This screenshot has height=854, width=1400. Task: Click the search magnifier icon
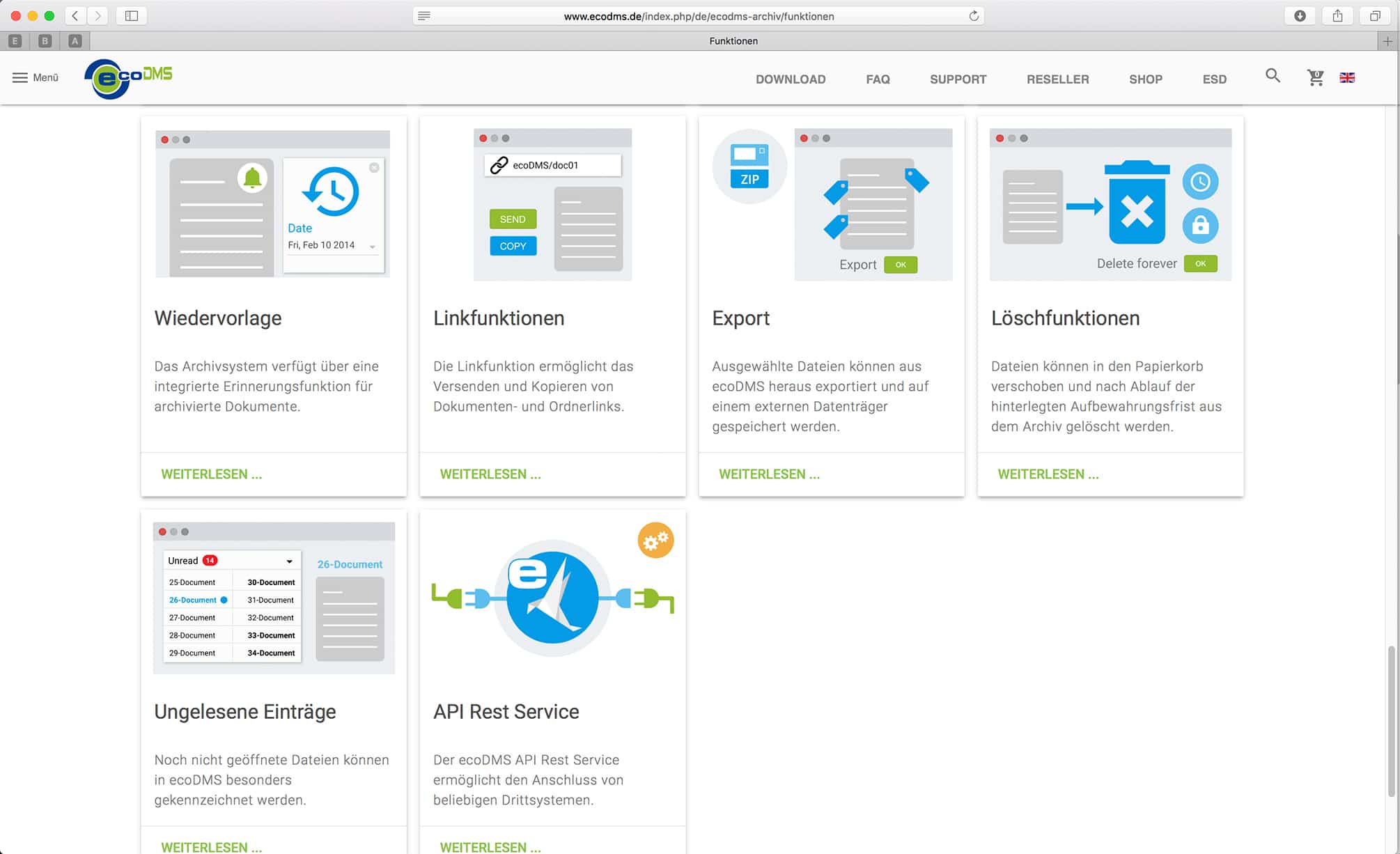click(1273, 76)
